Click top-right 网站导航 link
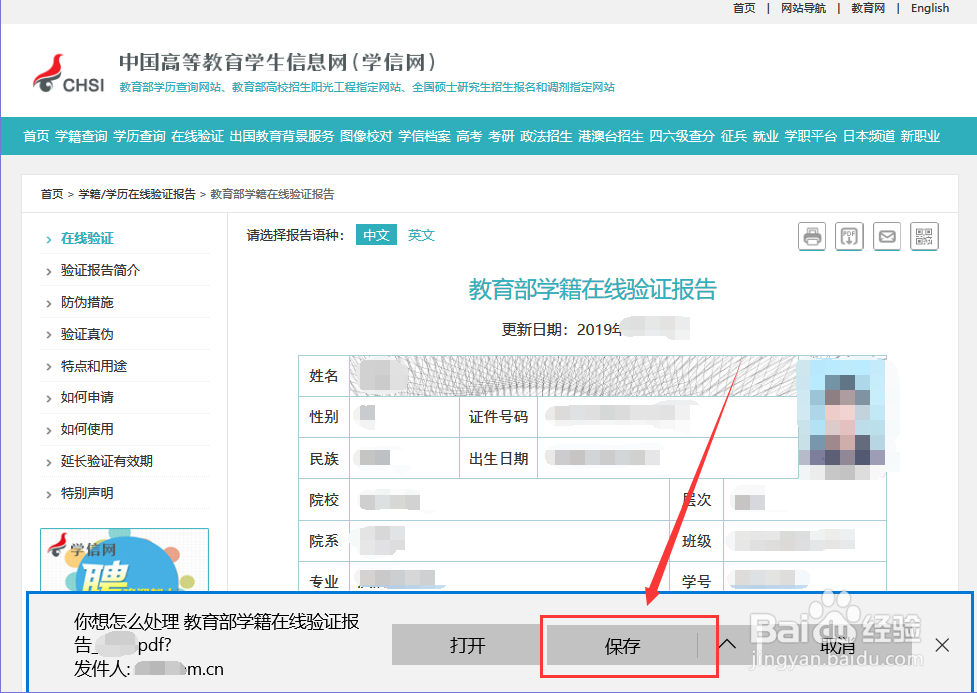This screenshot has width=977, height=693. pos(803,8)
